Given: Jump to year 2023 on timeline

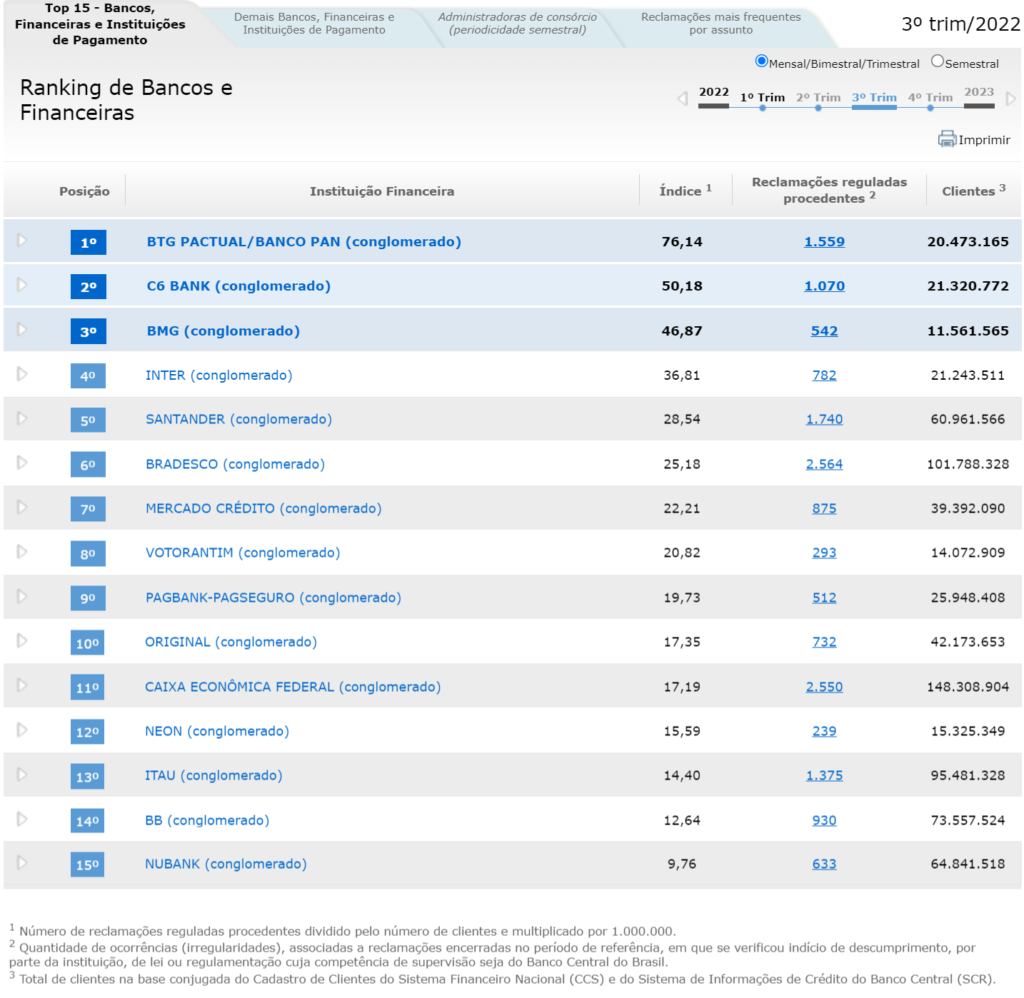Looking at the screenshot, I should click(x=979, y=92).
